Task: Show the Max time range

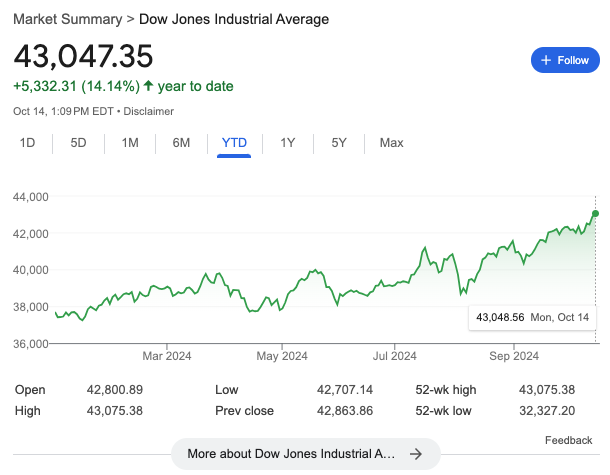Action: click(391, 143)
